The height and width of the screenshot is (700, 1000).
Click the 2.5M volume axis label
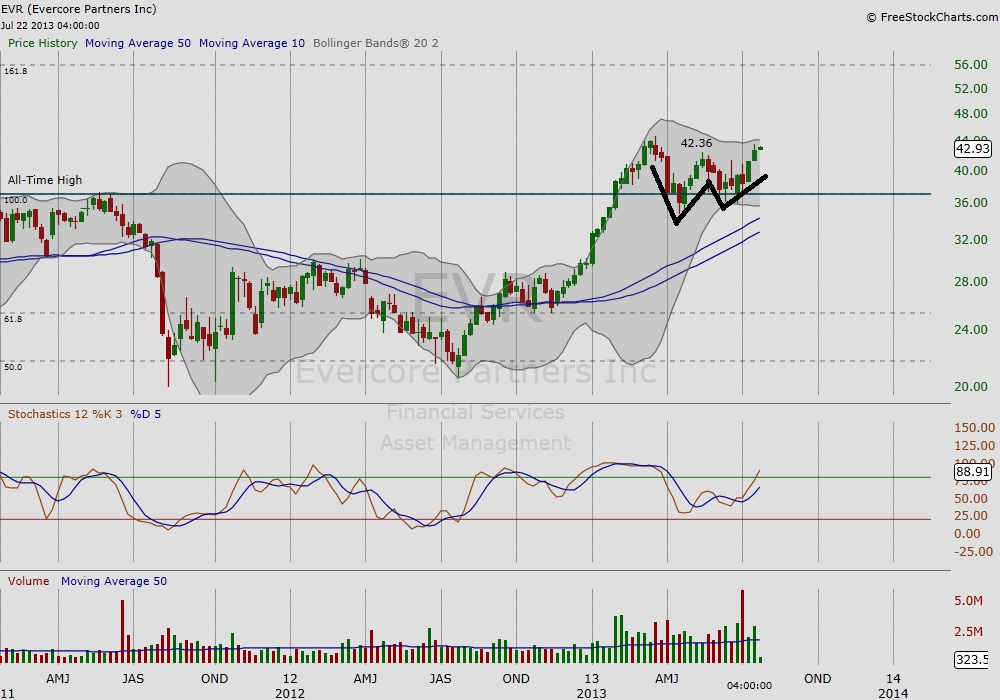(968, 632)
